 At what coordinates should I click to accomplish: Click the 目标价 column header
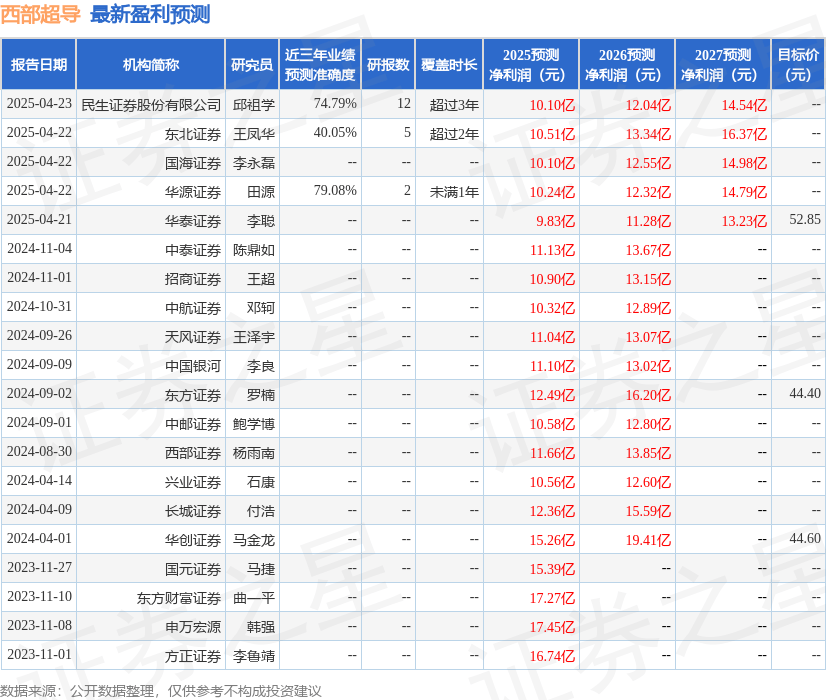click(x=797, y=63)
